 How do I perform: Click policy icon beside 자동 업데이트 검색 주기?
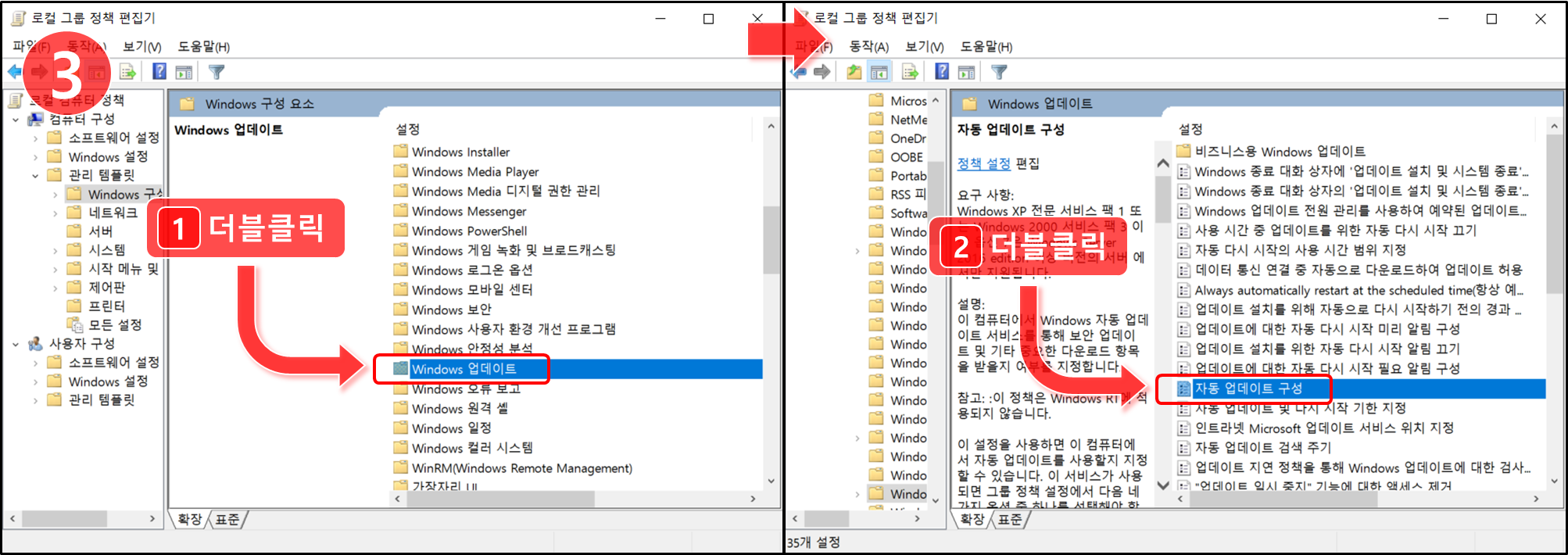click(1184, 448)
